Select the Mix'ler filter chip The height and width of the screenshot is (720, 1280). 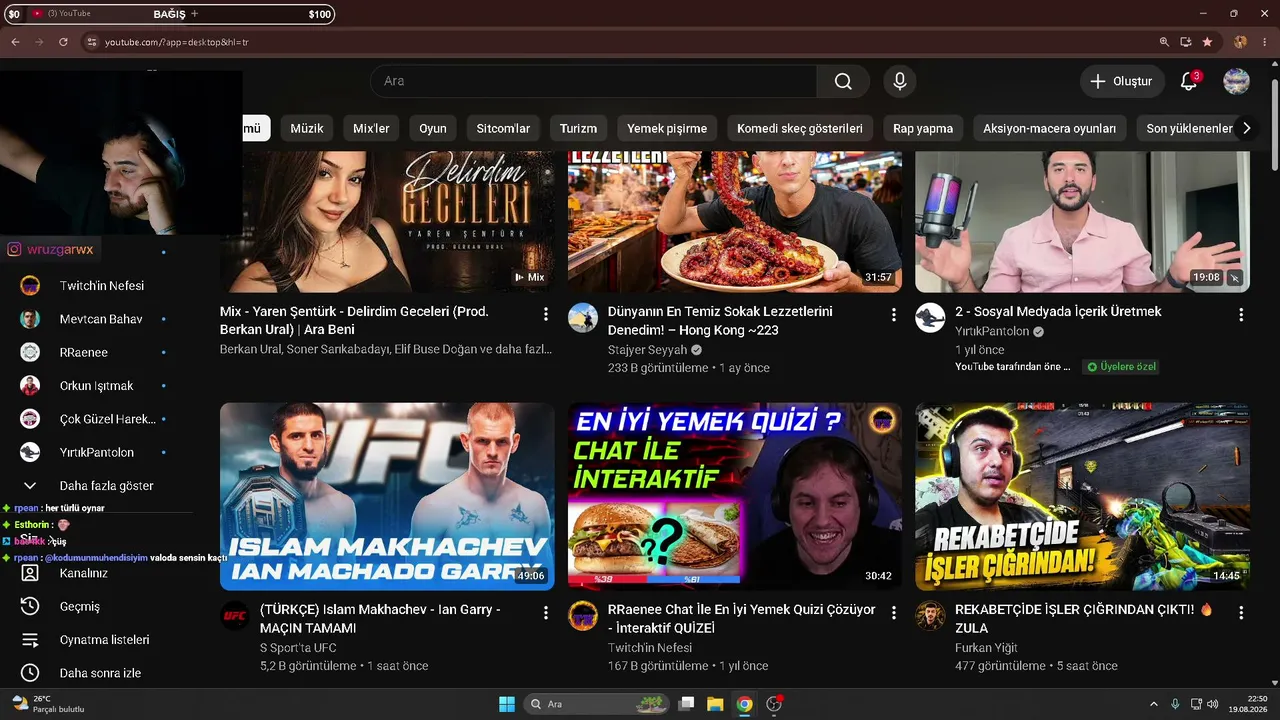(371, 128)
